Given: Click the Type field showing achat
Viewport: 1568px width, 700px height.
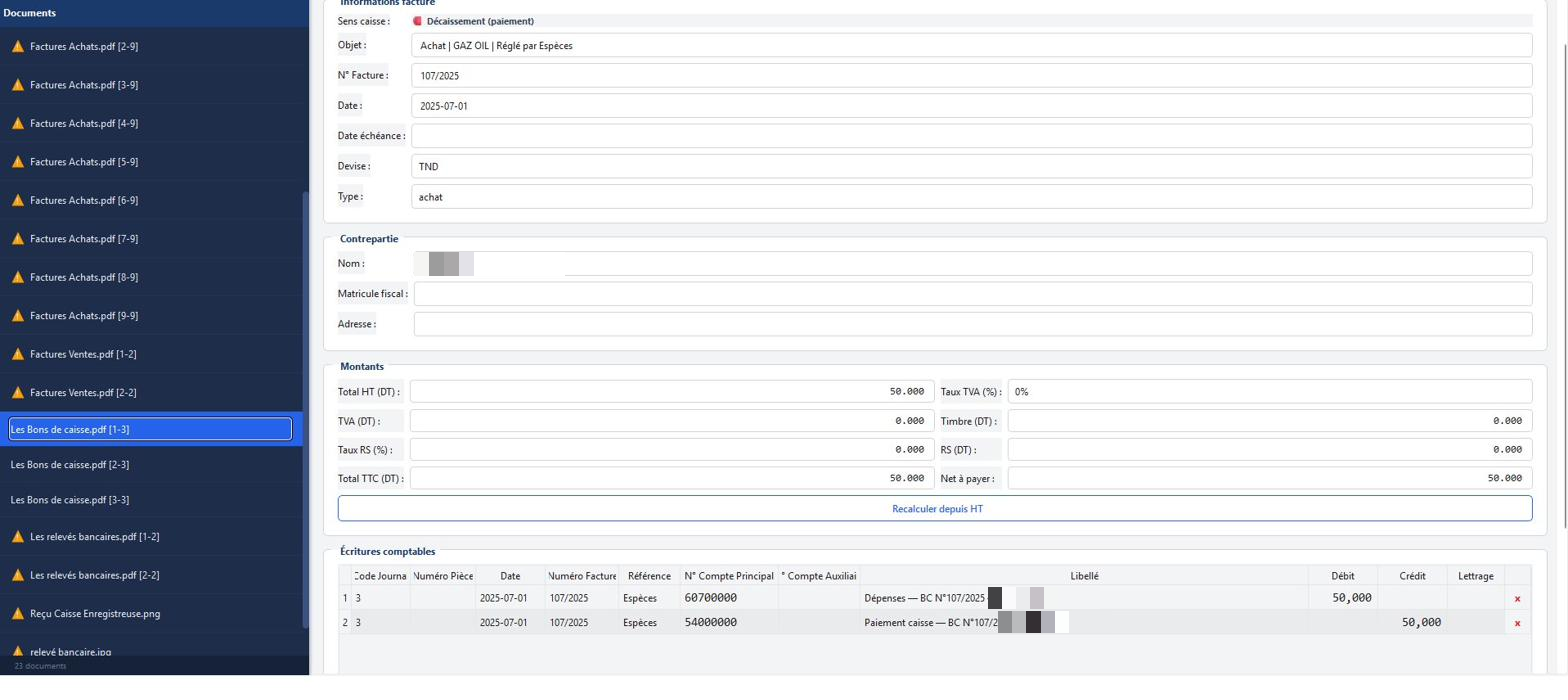Looking at the screenshot, I should [971, 197].
